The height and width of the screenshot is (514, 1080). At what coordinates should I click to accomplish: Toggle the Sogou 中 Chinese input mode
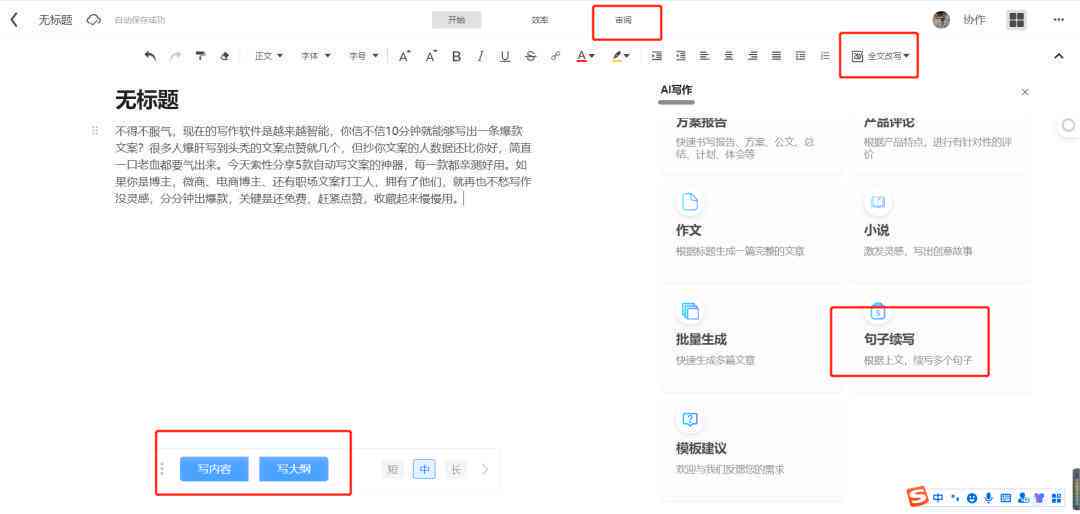point(938,497)
